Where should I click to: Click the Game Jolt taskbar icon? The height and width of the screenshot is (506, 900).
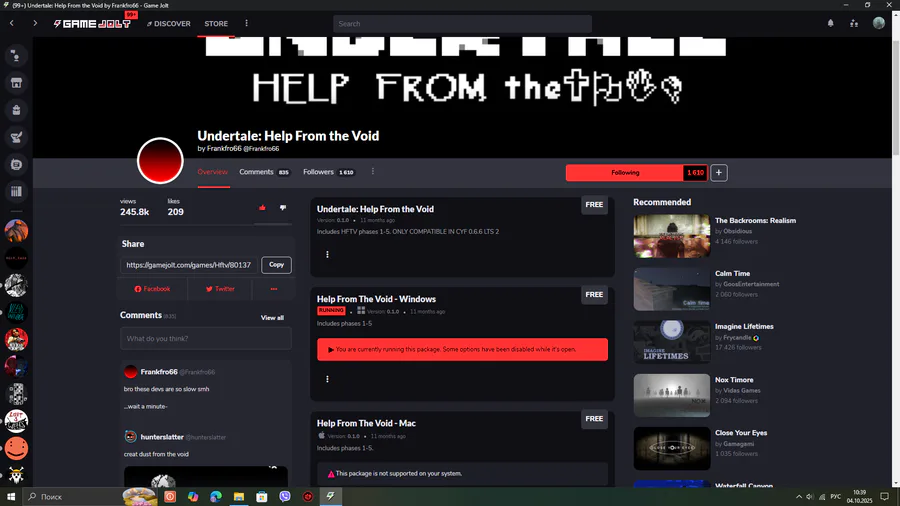point(331,496)
